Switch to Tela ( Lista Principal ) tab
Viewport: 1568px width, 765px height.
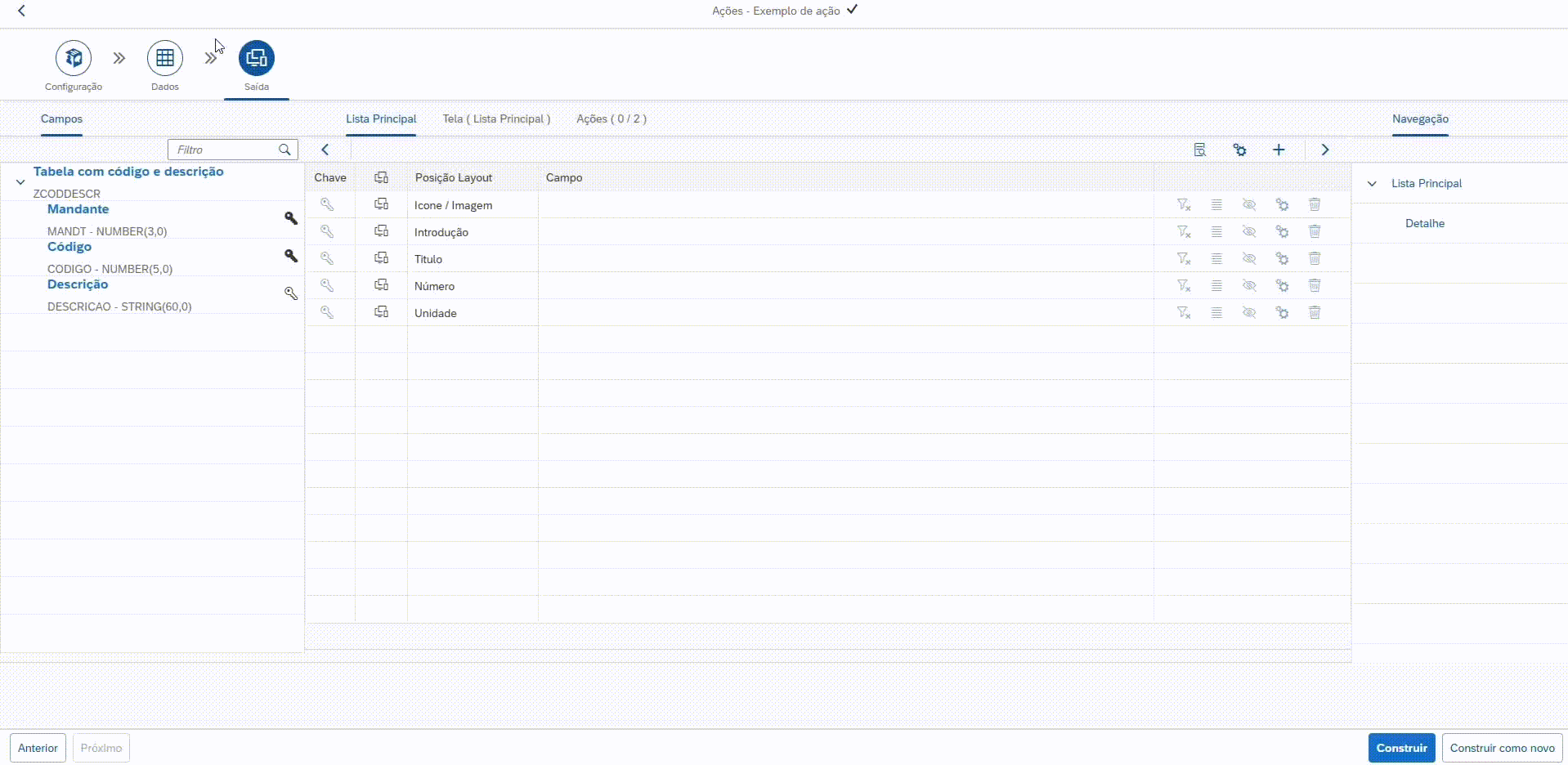pyautogui.click(x=496, y=119)
